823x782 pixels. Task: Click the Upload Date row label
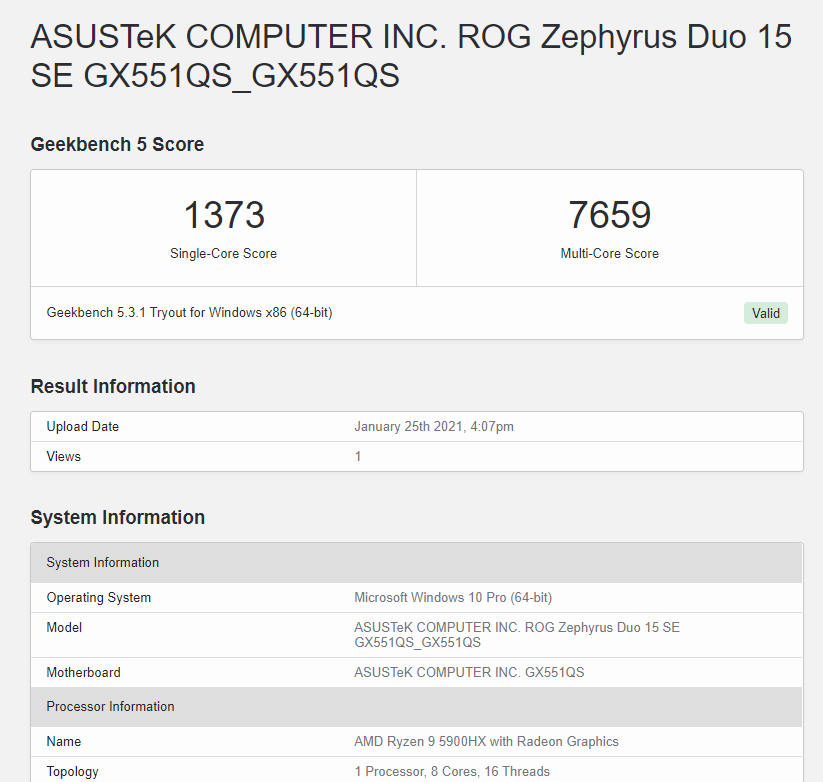click(x=83, y=427)
